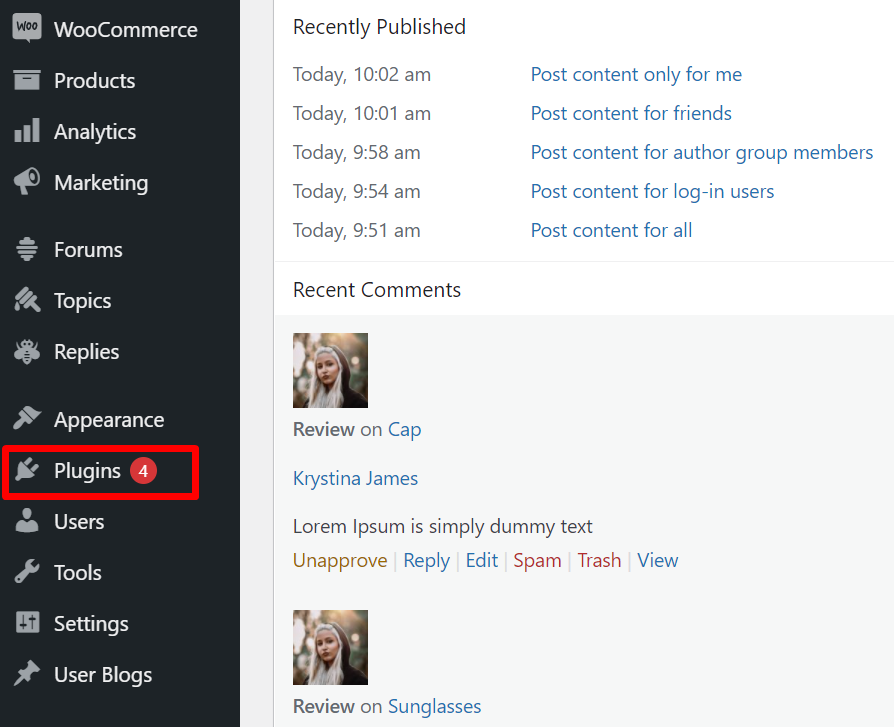Screen dimensions: 894x727
Task: Open the Users menu item
Action: click(x=80, y=521)
